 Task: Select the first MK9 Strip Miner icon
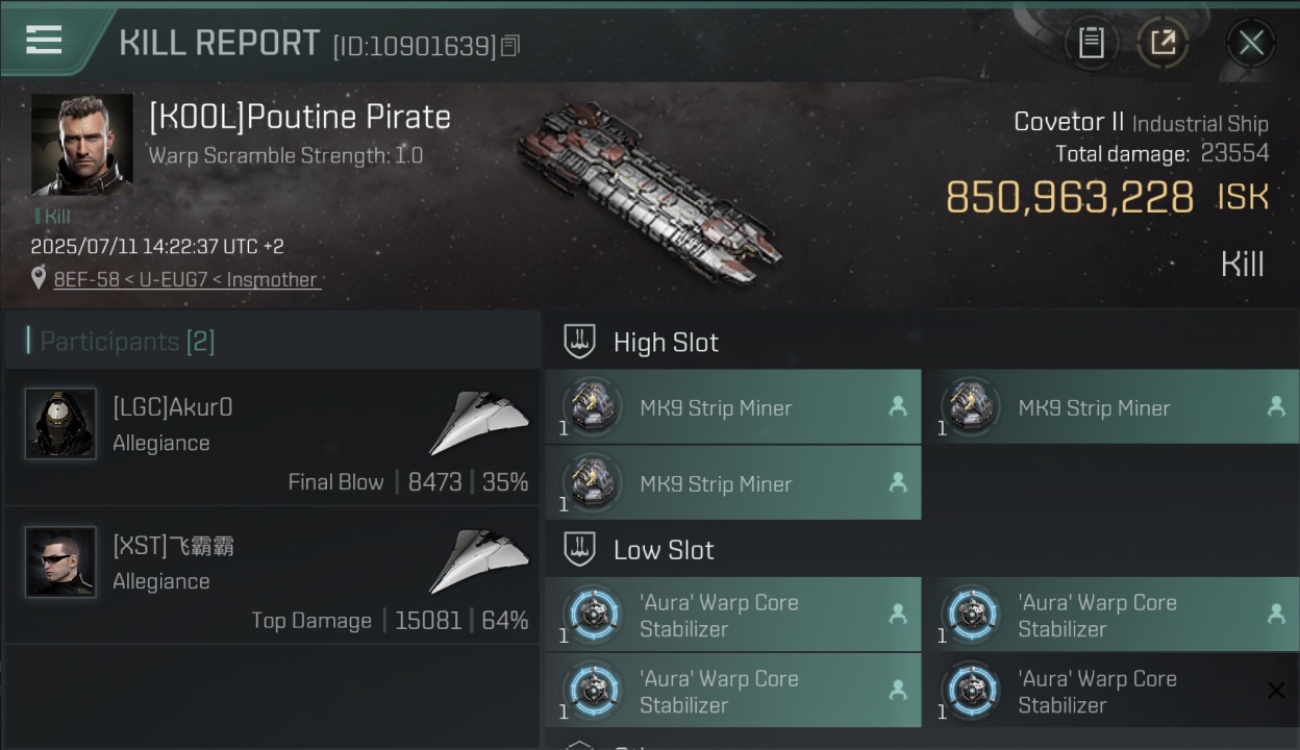pos(592,407)
